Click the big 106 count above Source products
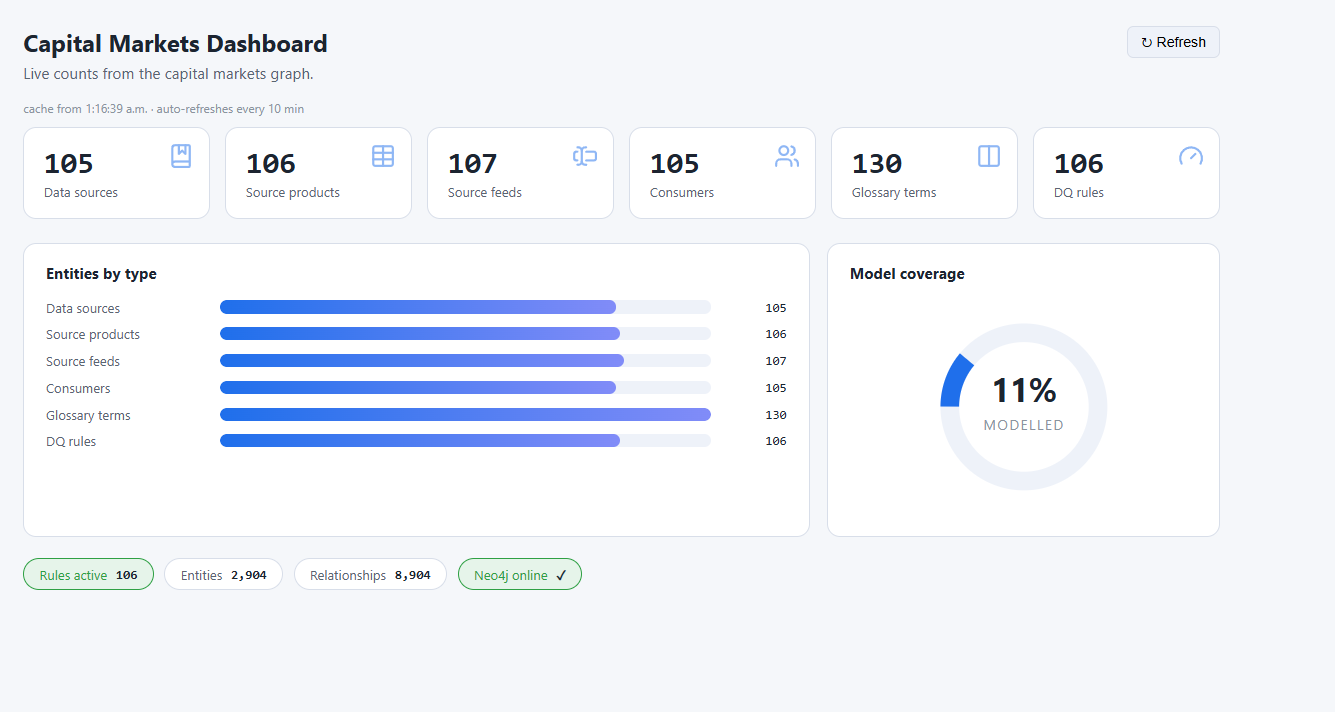 coord(271,164)
